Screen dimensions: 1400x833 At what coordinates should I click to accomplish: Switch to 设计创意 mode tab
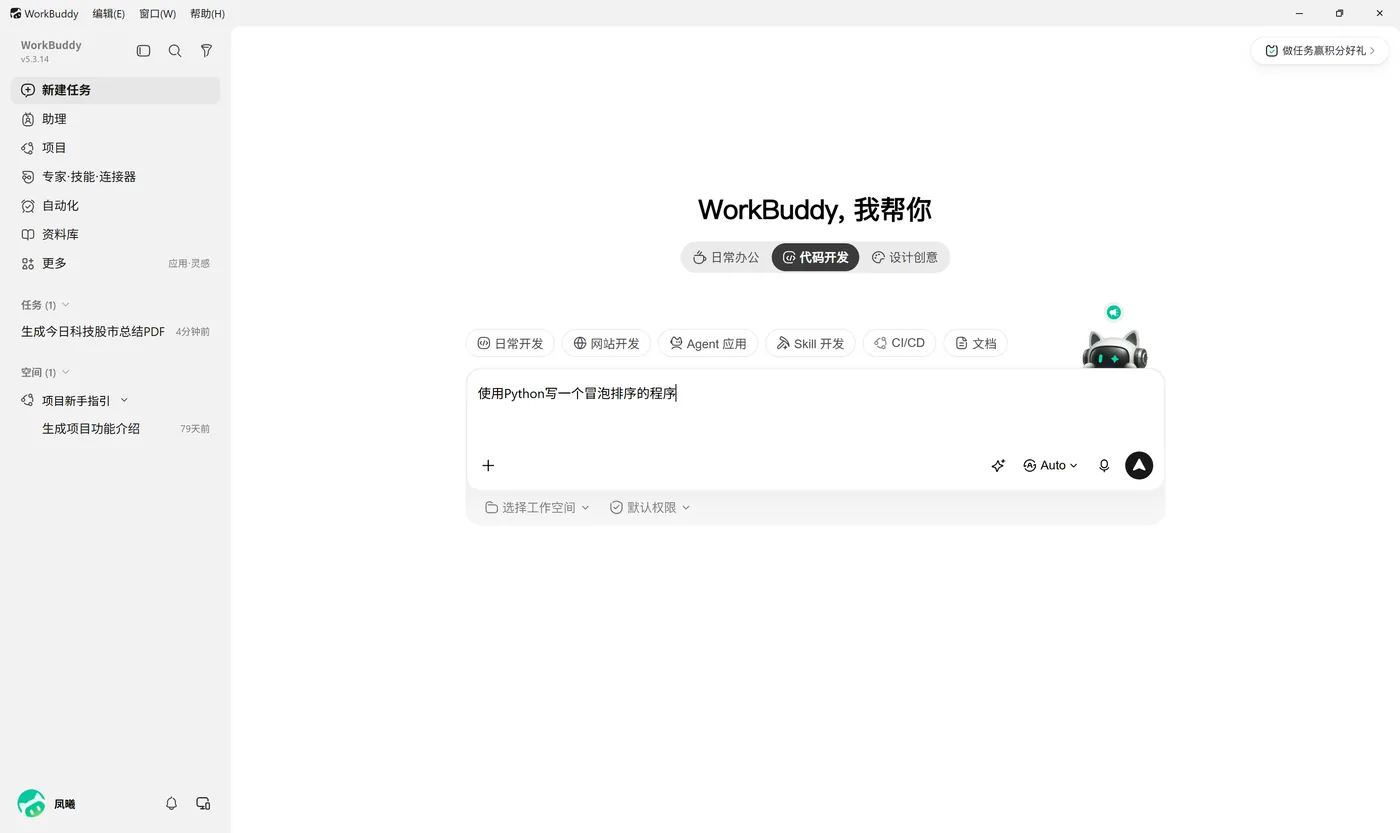904,257
